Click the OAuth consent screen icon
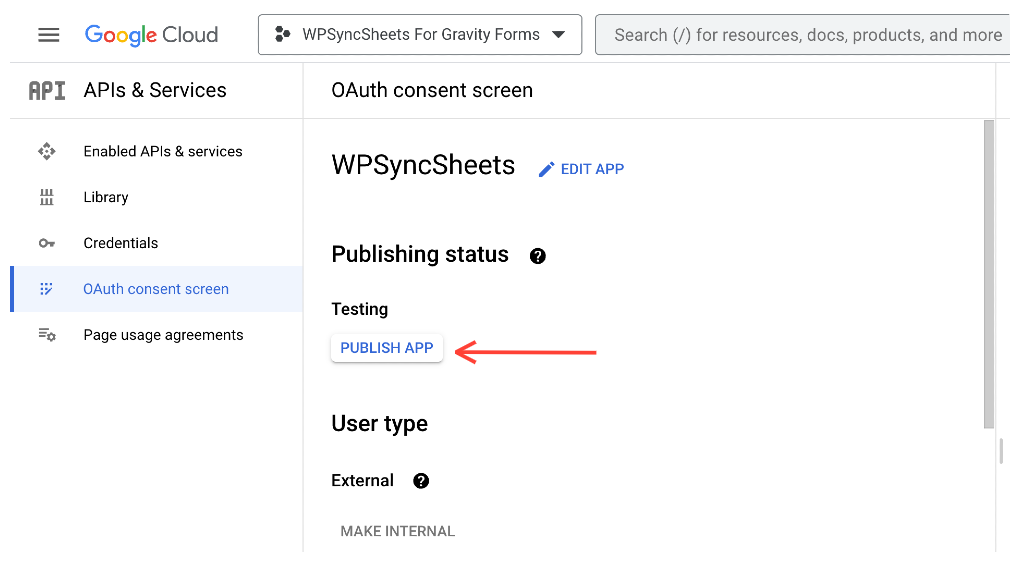This screenshot has height=562, width=1020. pos(46,289)
